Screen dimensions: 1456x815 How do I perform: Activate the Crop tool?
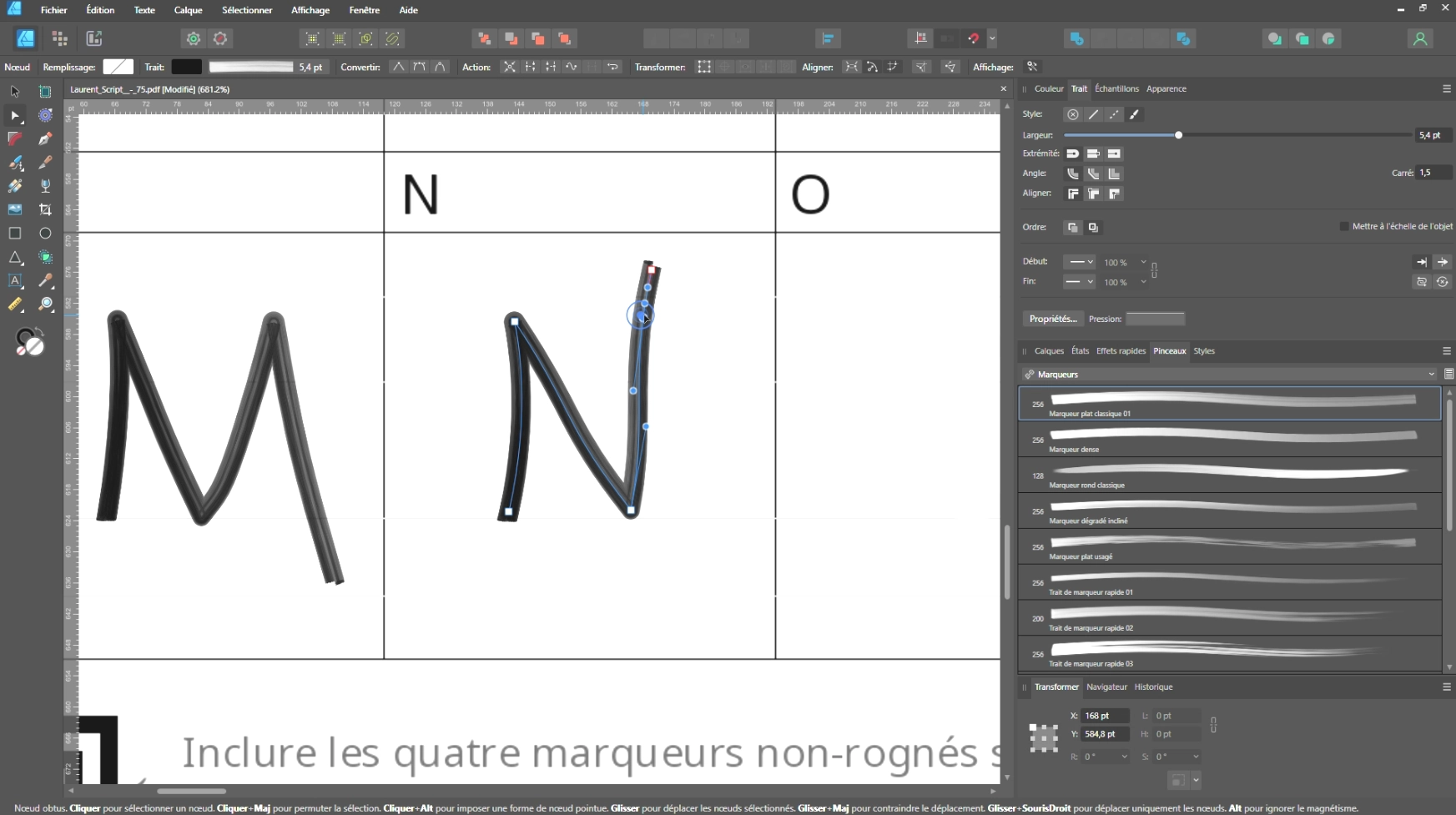click(45, 209)
